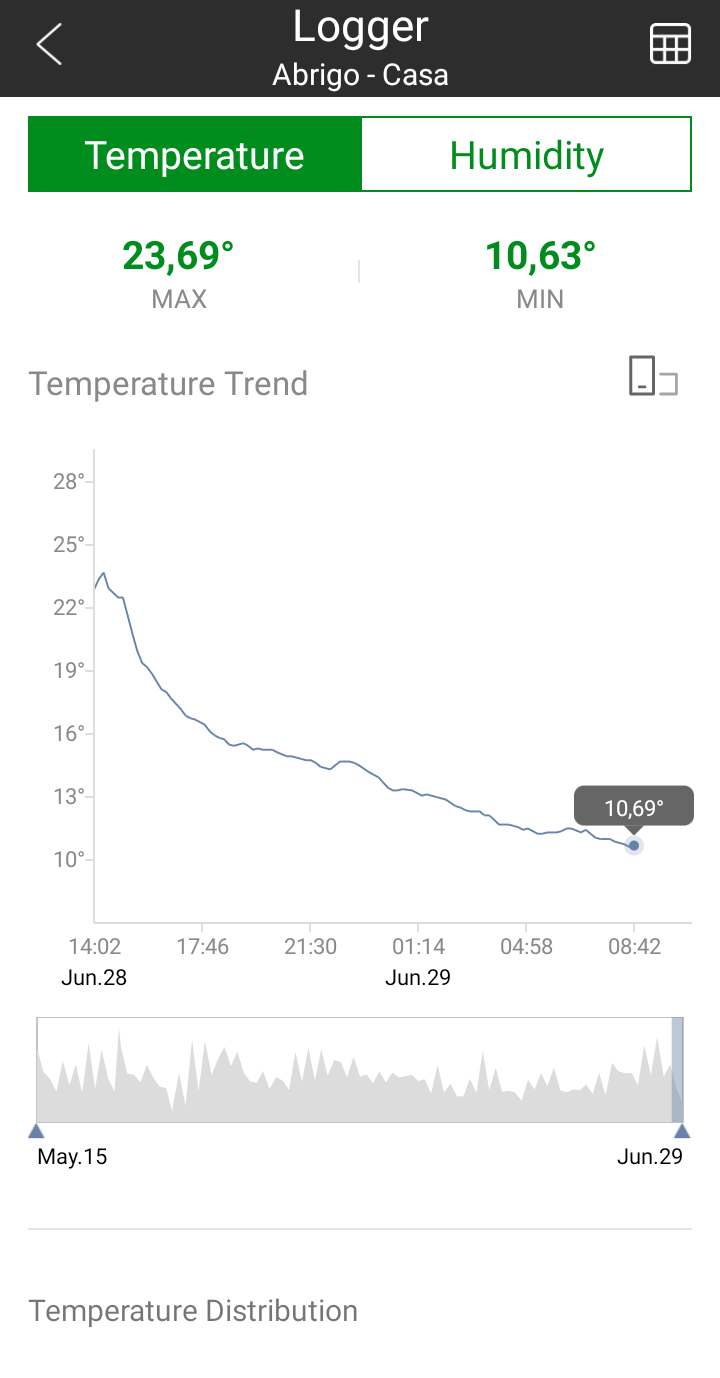Tap the Abrigo - Casa subtitle
Screen dimensions: 720x1378
coord(360,75)
